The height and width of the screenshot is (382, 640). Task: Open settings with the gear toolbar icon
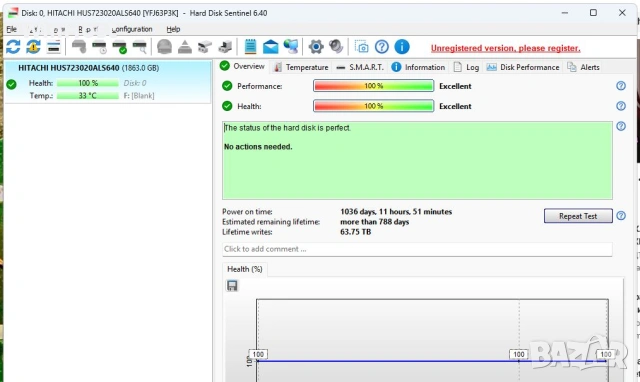click(316, 47)
